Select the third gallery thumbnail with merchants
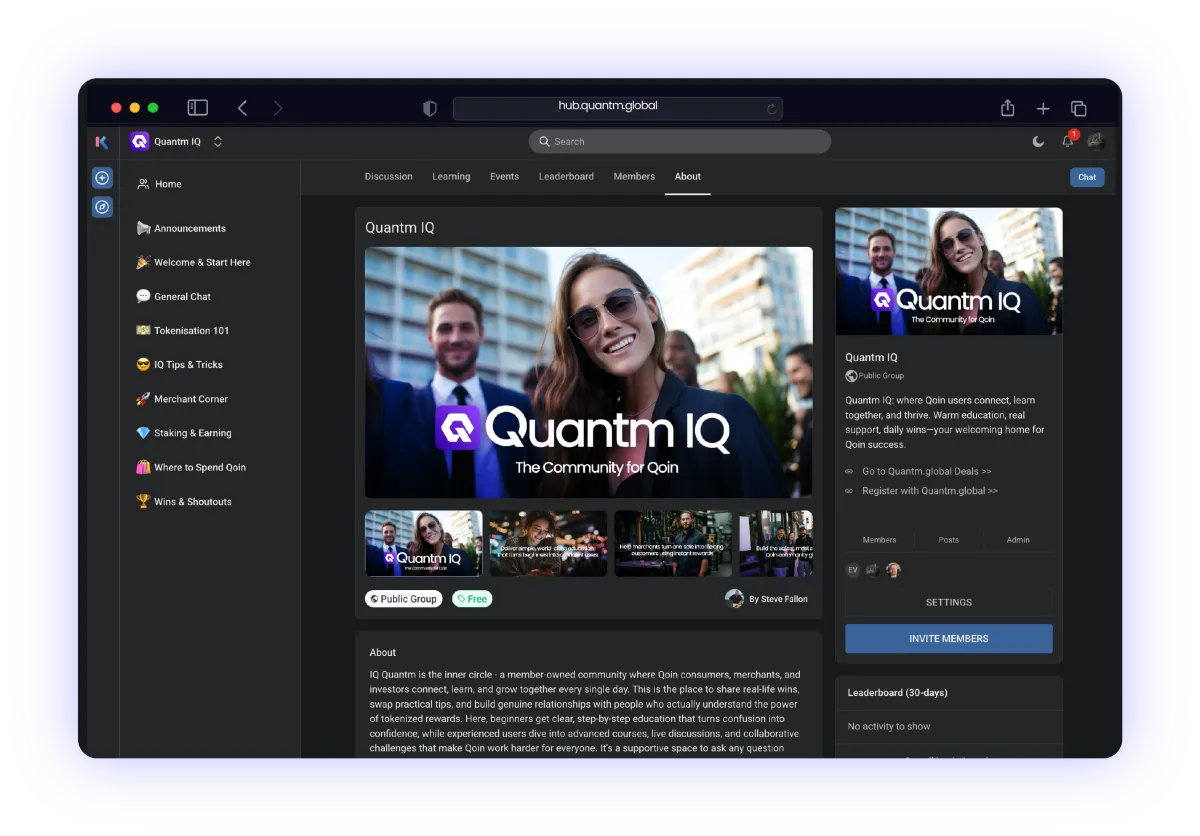This screenshot has width=1200, height=836. [673, 544]
